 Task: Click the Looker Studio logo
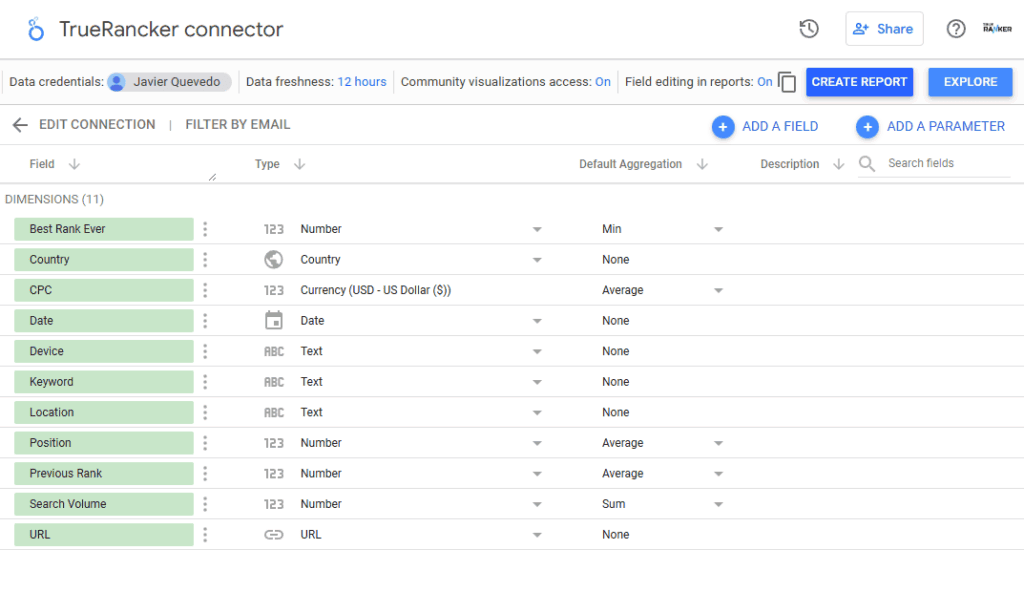point(36,29)
